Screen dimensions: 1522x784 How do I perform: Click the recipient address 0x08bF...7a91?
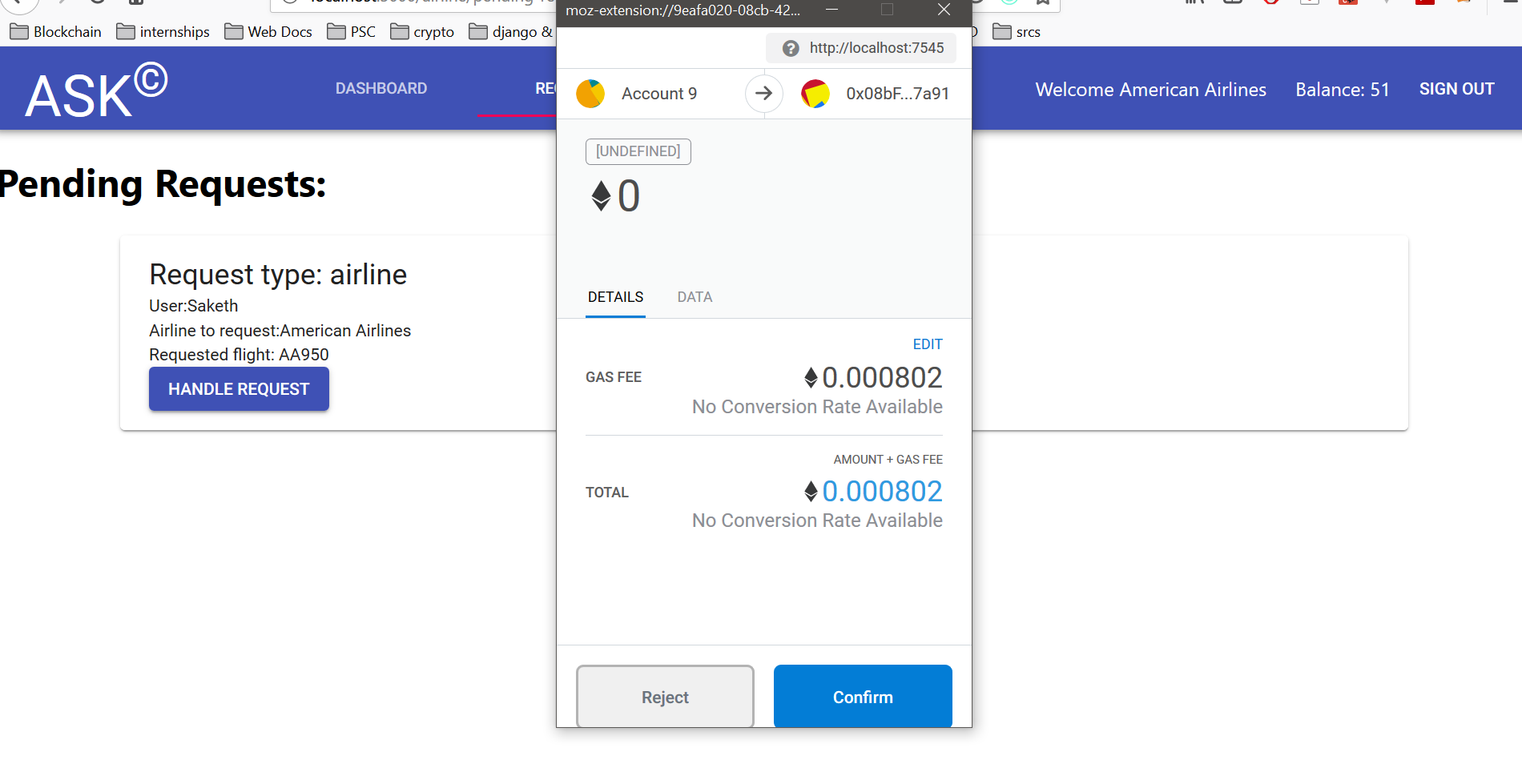click(897, 94)
